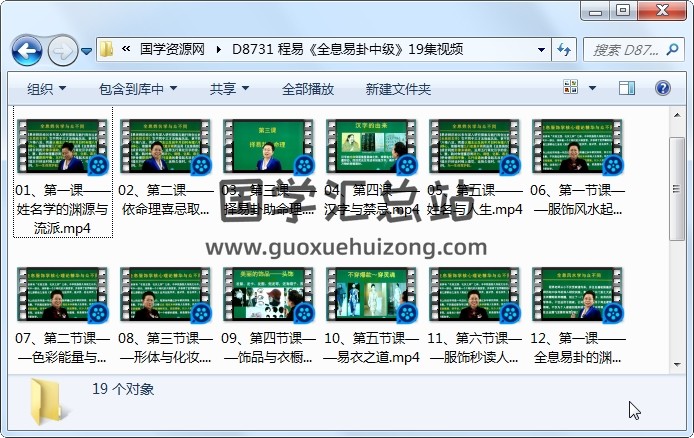Open the 共享 dropdown menu
Viewport: 694px width, 438px height.
(x=229, y=89)
